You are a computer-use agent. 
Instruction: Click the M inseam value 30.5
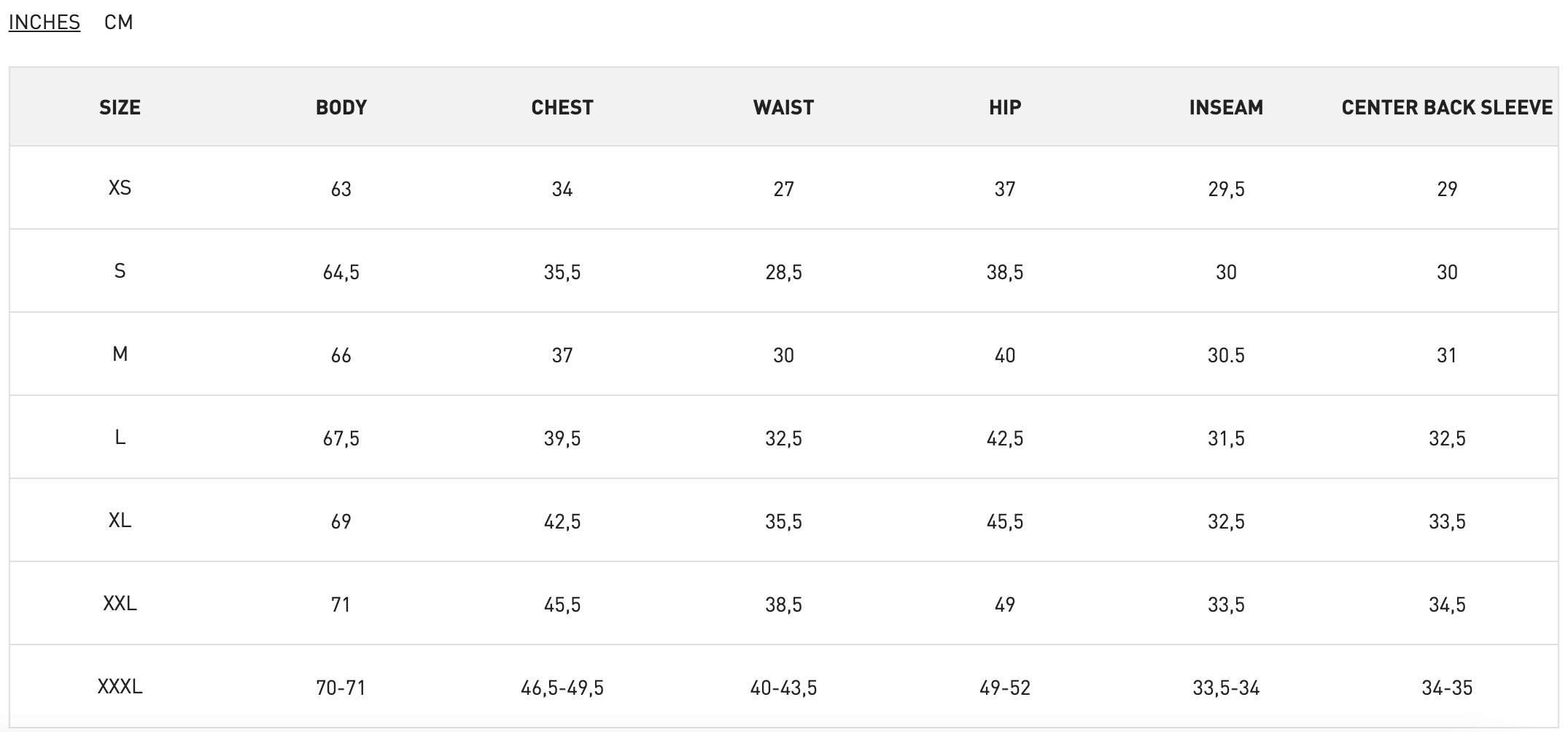tap(1226, 355)
